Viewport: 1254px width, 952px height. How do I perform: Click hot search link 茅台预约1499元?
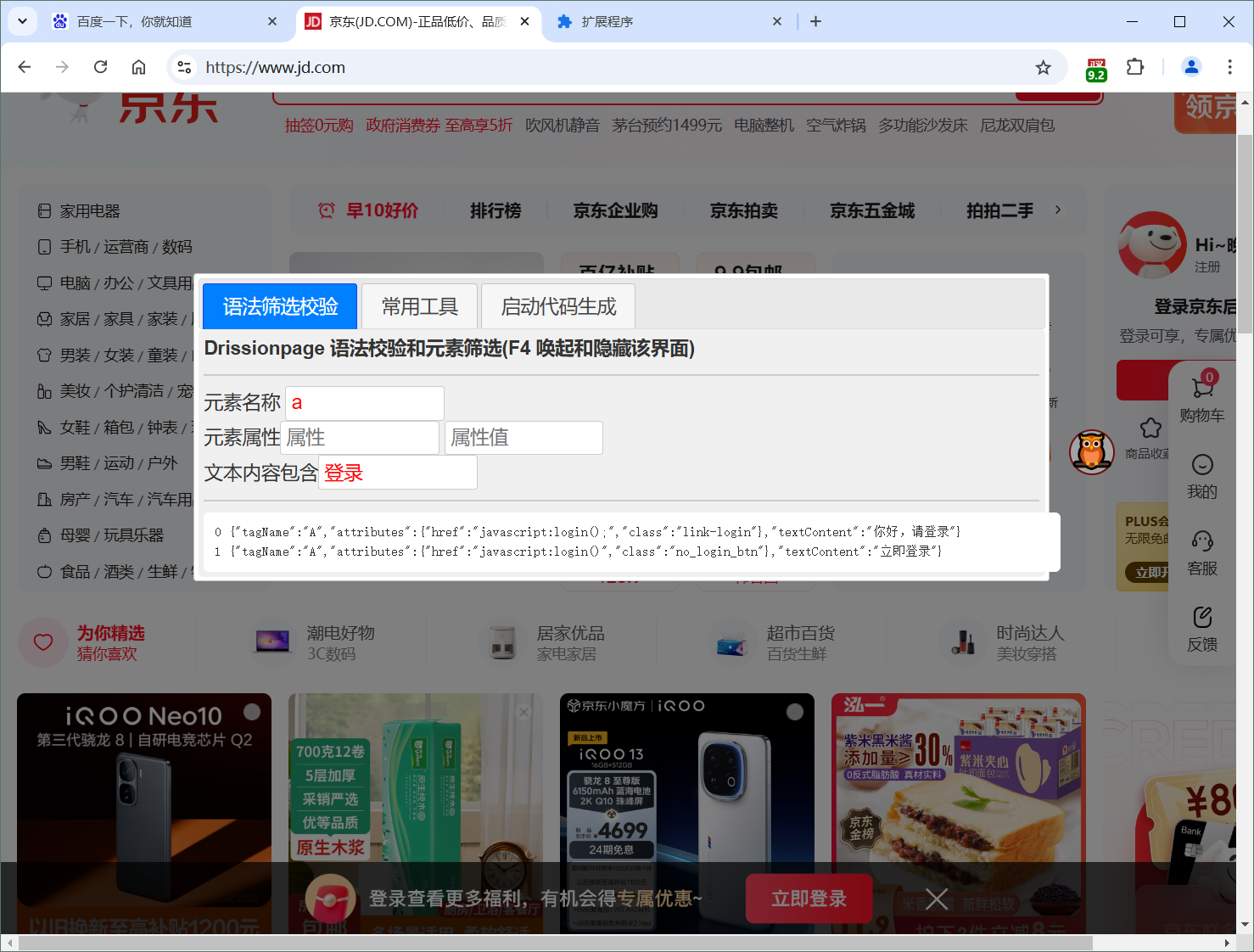[667, 126]
